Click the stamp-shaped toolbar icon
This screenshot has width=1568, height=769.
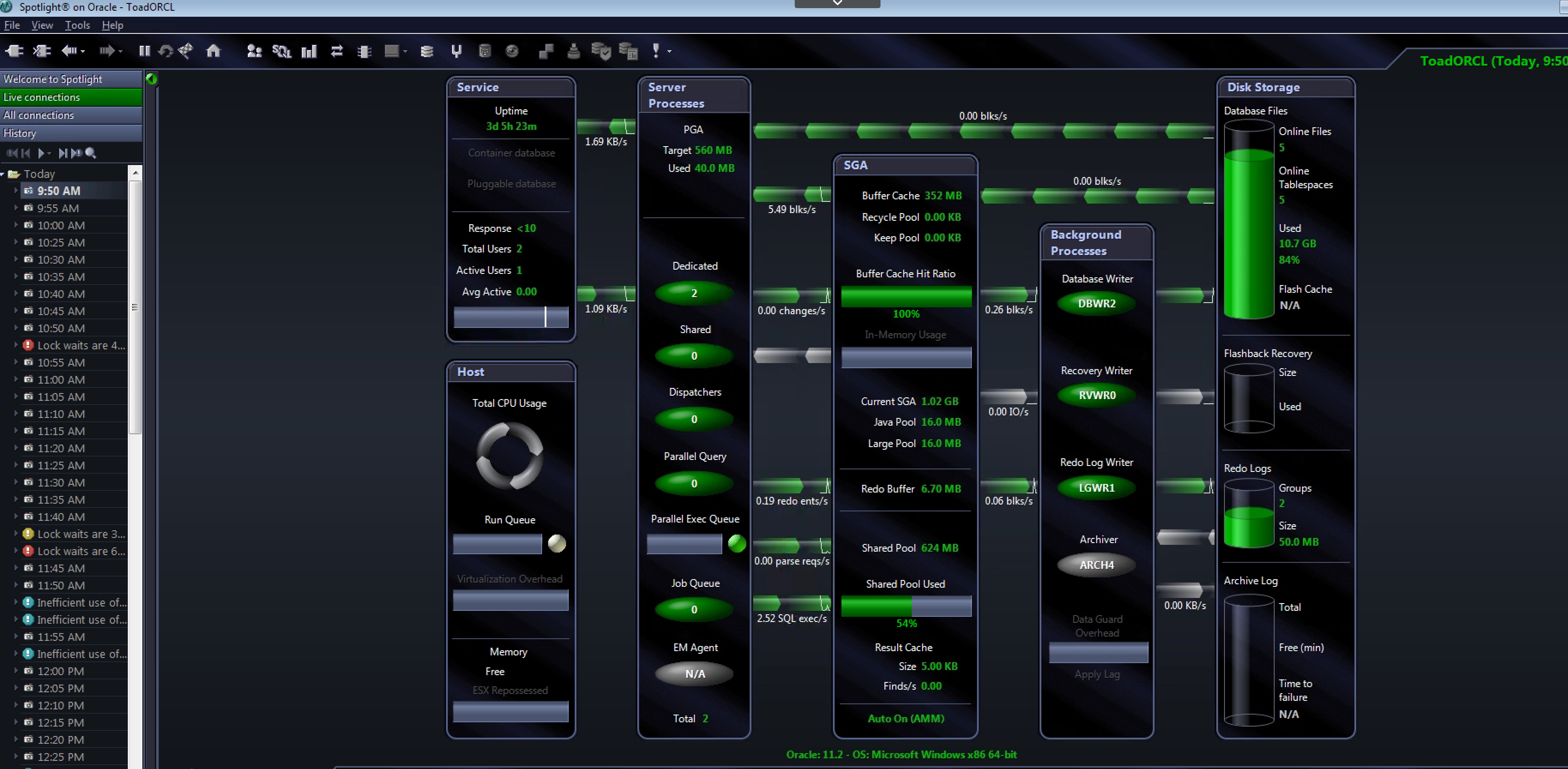pyautogui.click(x=573, y=51)
